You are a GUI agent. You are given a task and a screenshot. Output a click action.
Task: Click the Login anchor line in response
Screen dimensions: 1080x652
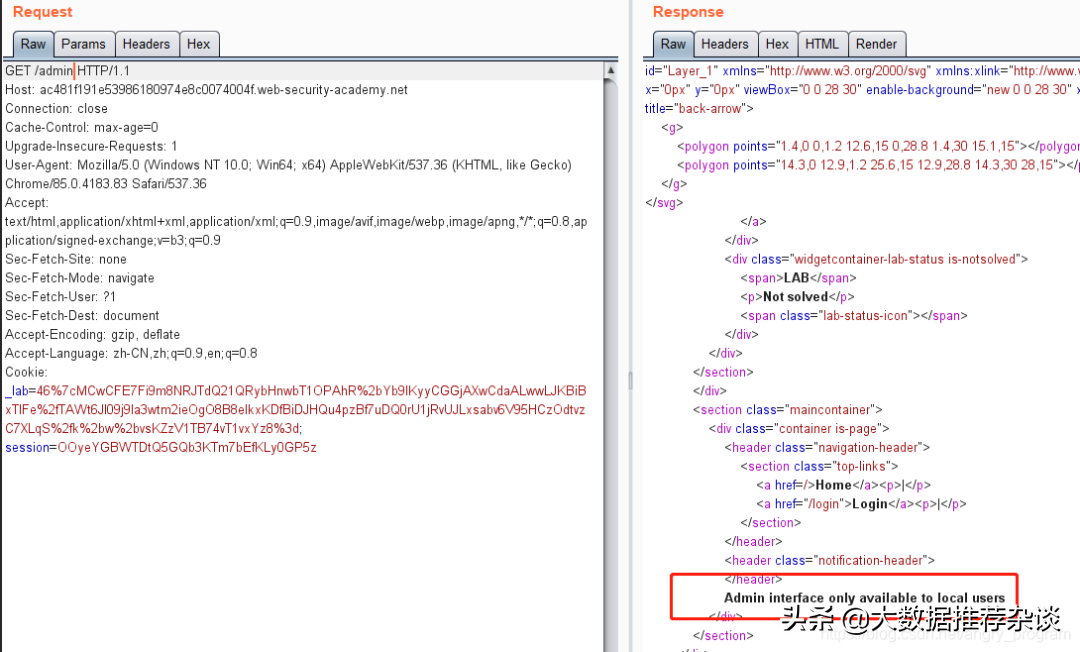861,504
